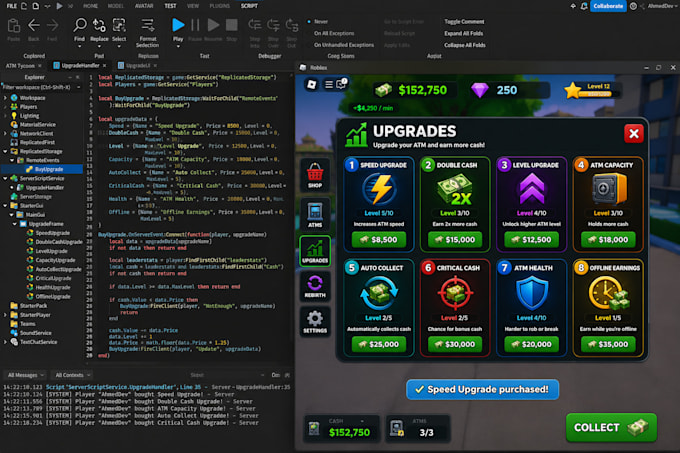Switch to the UpgradeHandler script tab
680x453 pixels.
80,65
